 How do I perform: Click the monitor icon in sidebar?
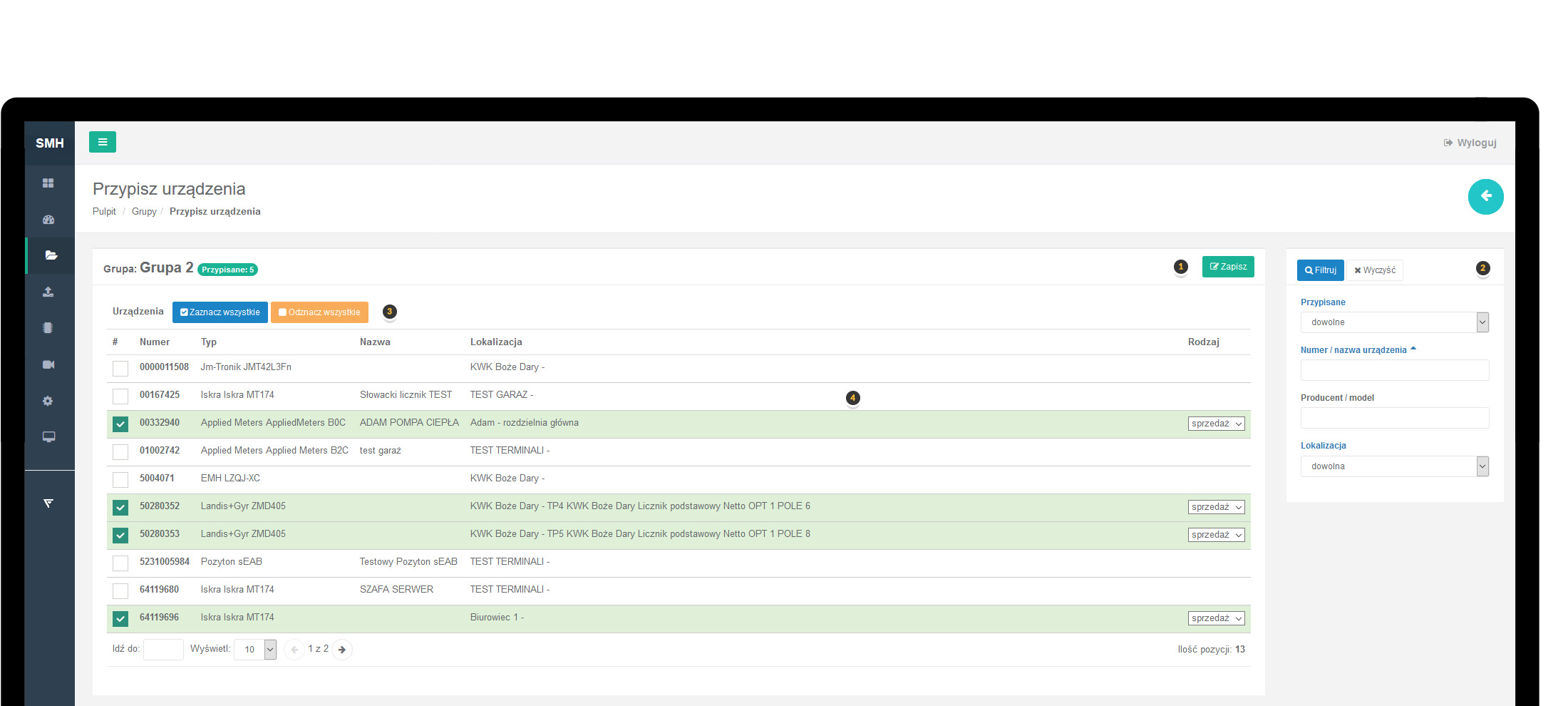click(48, 437)
